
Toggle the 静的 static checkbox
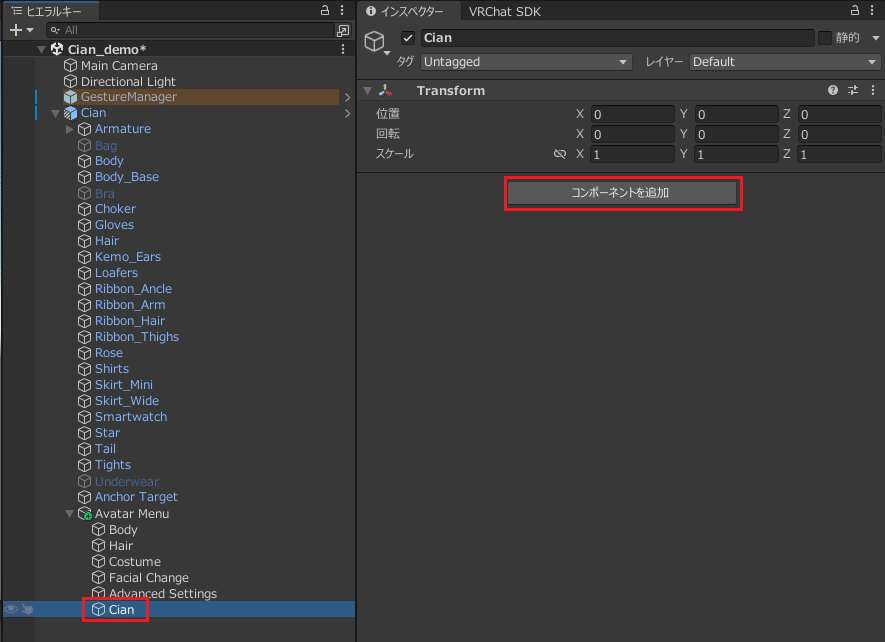click(825, 38)
